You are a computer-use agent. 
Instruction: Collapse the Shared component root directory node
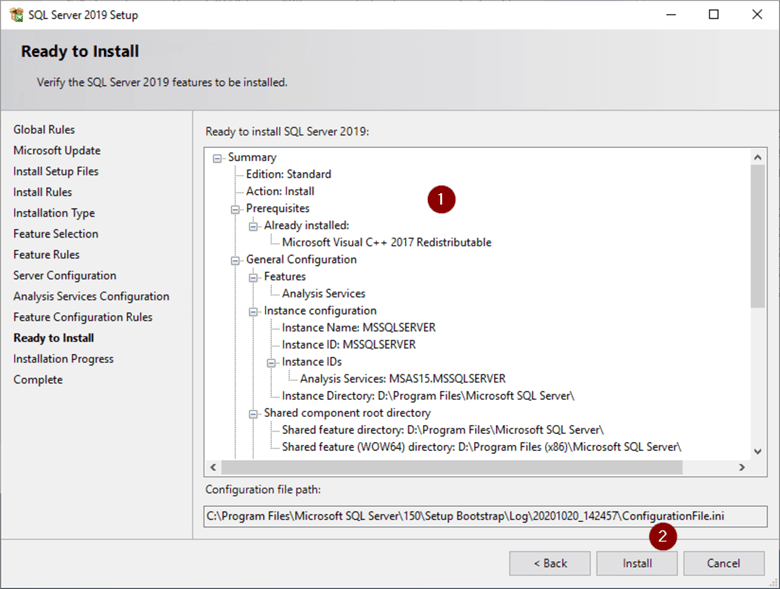(253, 413)
